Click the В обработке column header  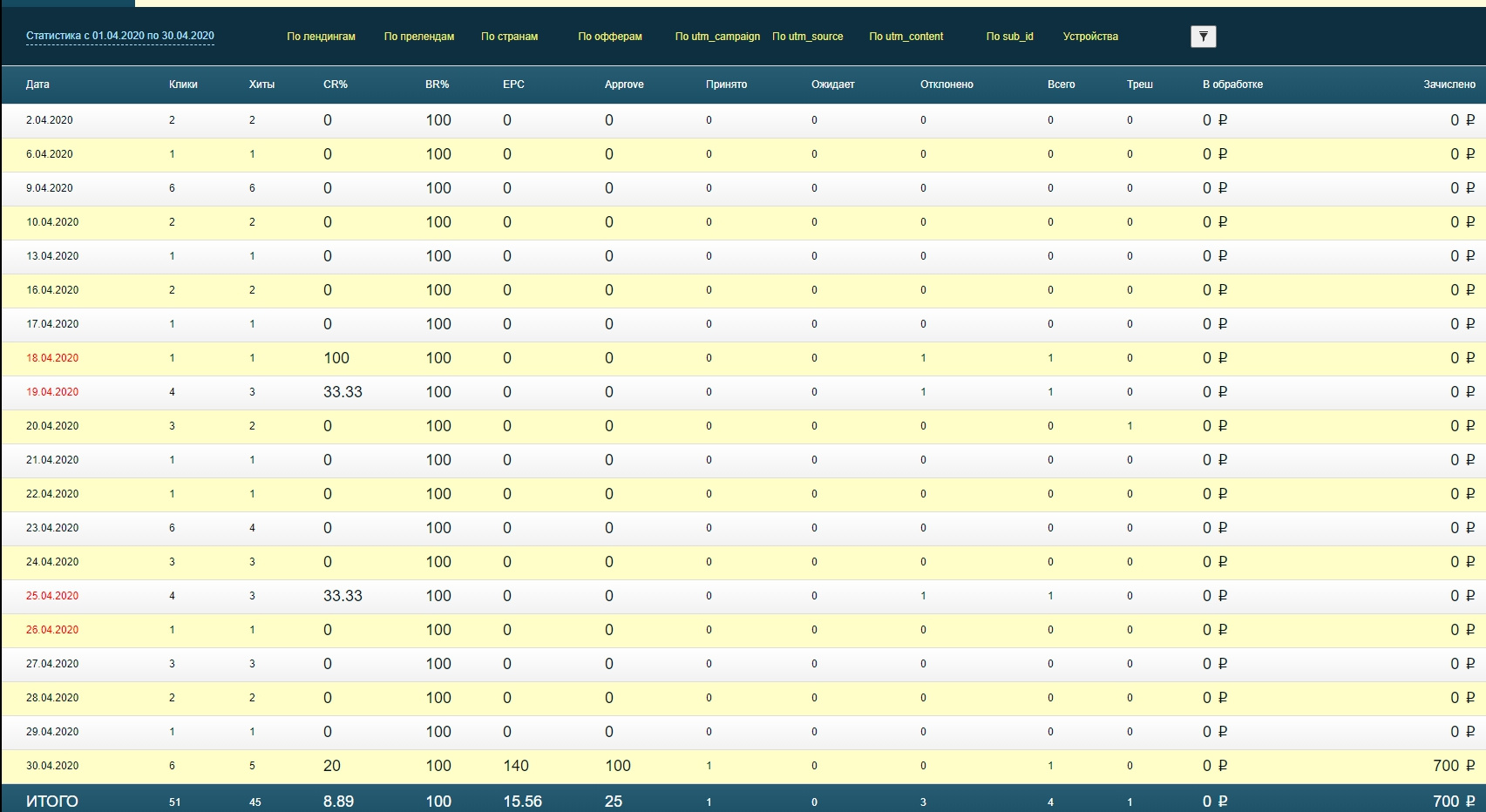pyautogui.click(x=1232, y=85)
